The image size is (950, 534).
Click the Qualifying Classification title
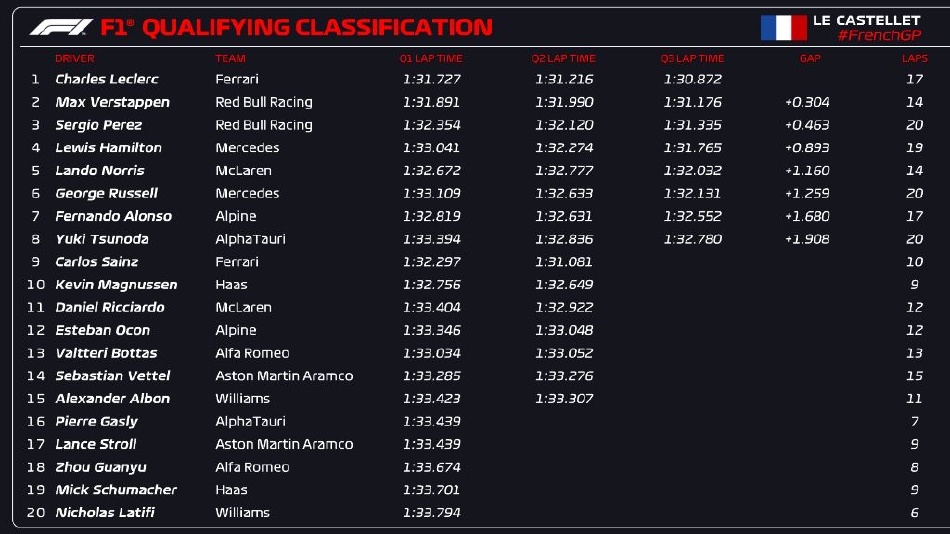coord(318,27)
